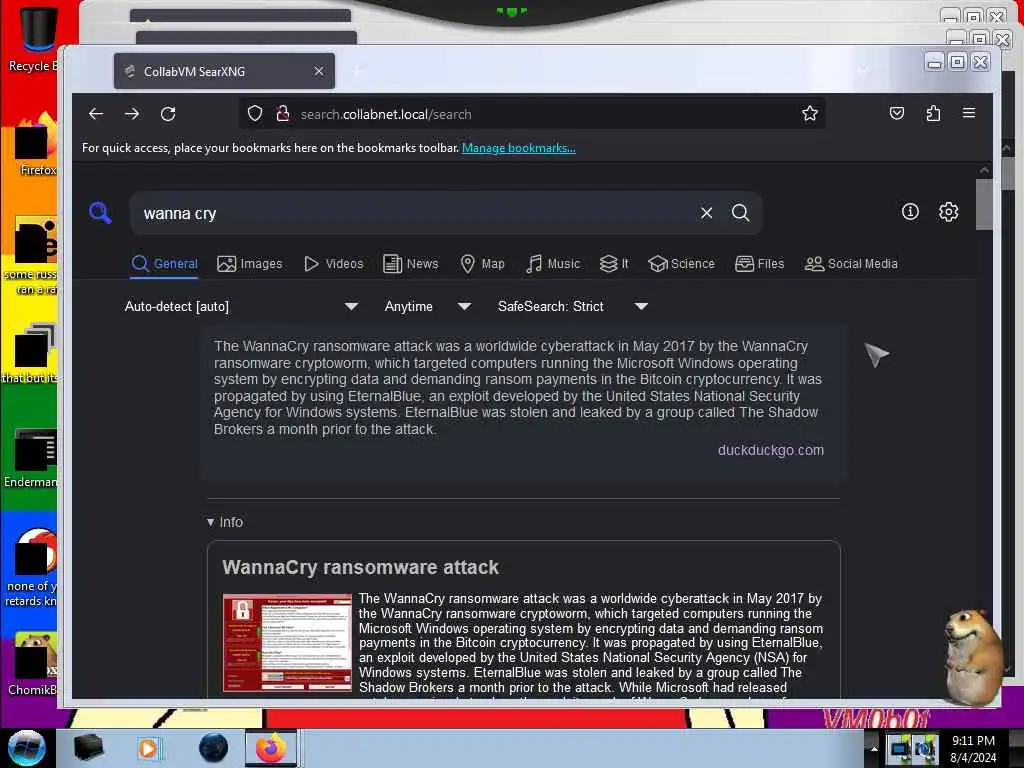The width and height of the screenshot is (1024, 768).
Task: Open WannaCry ransomware attack infobox heading
Action: pos(360,568)
